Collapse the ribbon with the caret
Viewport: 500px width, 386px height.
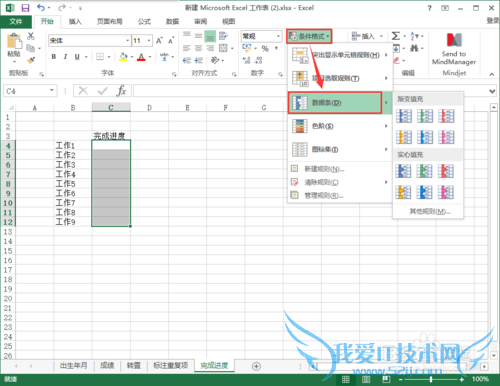click(x=492, y=74)
